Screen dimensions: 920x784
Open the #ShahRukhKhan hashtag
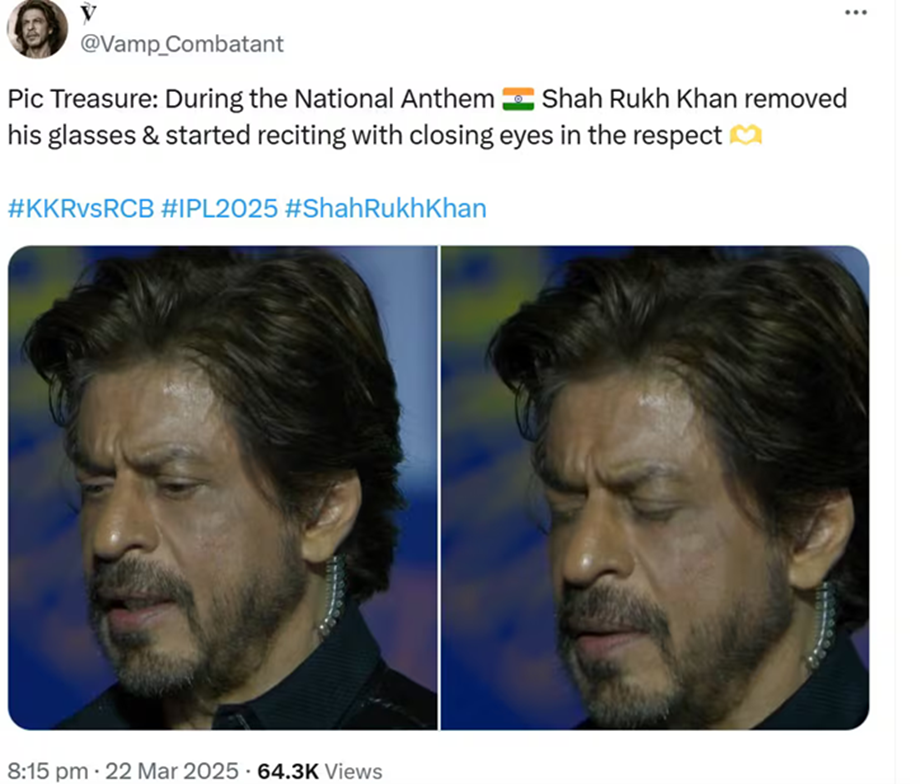point(385,209)
